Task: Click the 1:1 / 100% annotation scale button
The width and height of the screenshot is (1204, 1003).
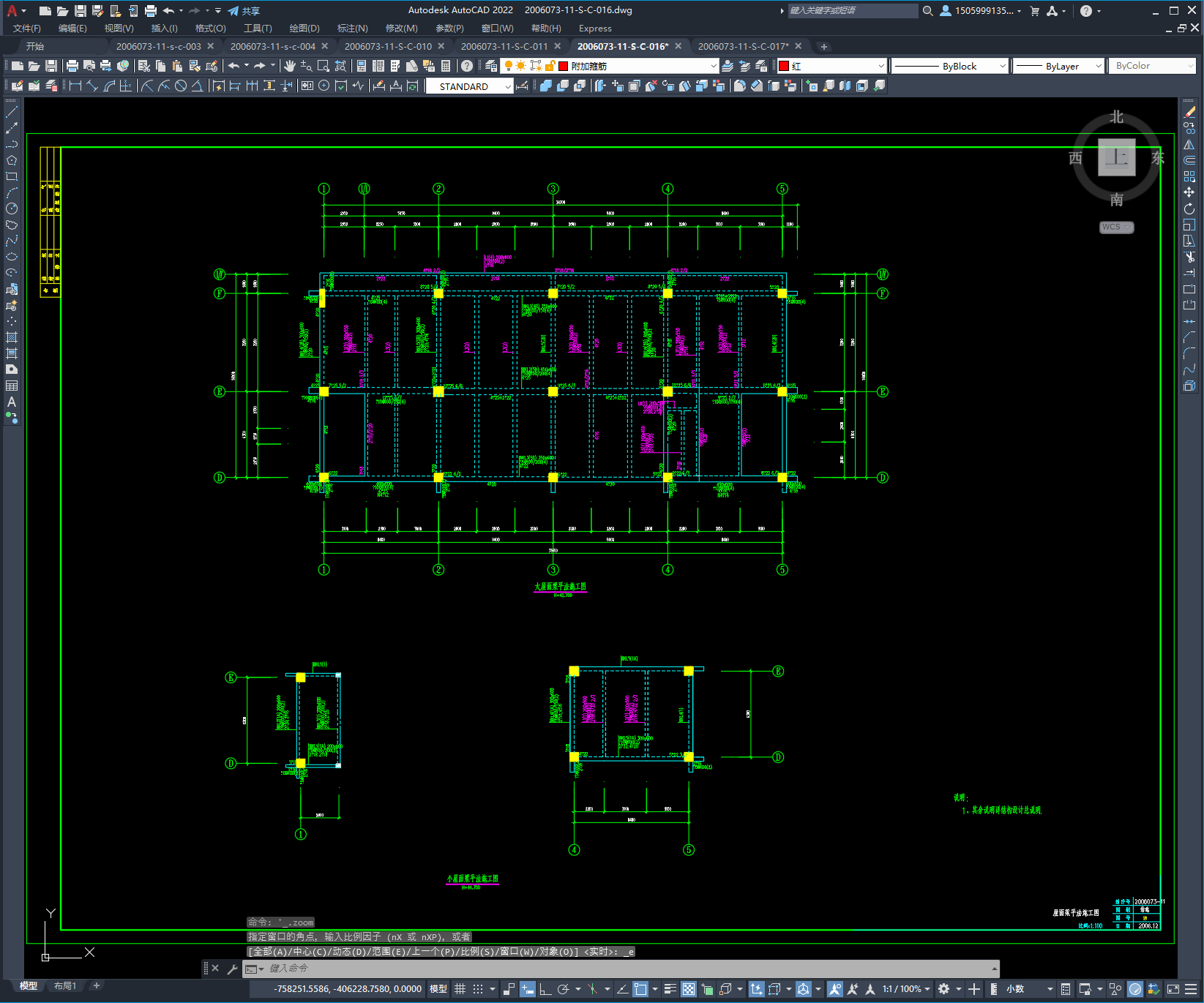Action: point(906,989)
